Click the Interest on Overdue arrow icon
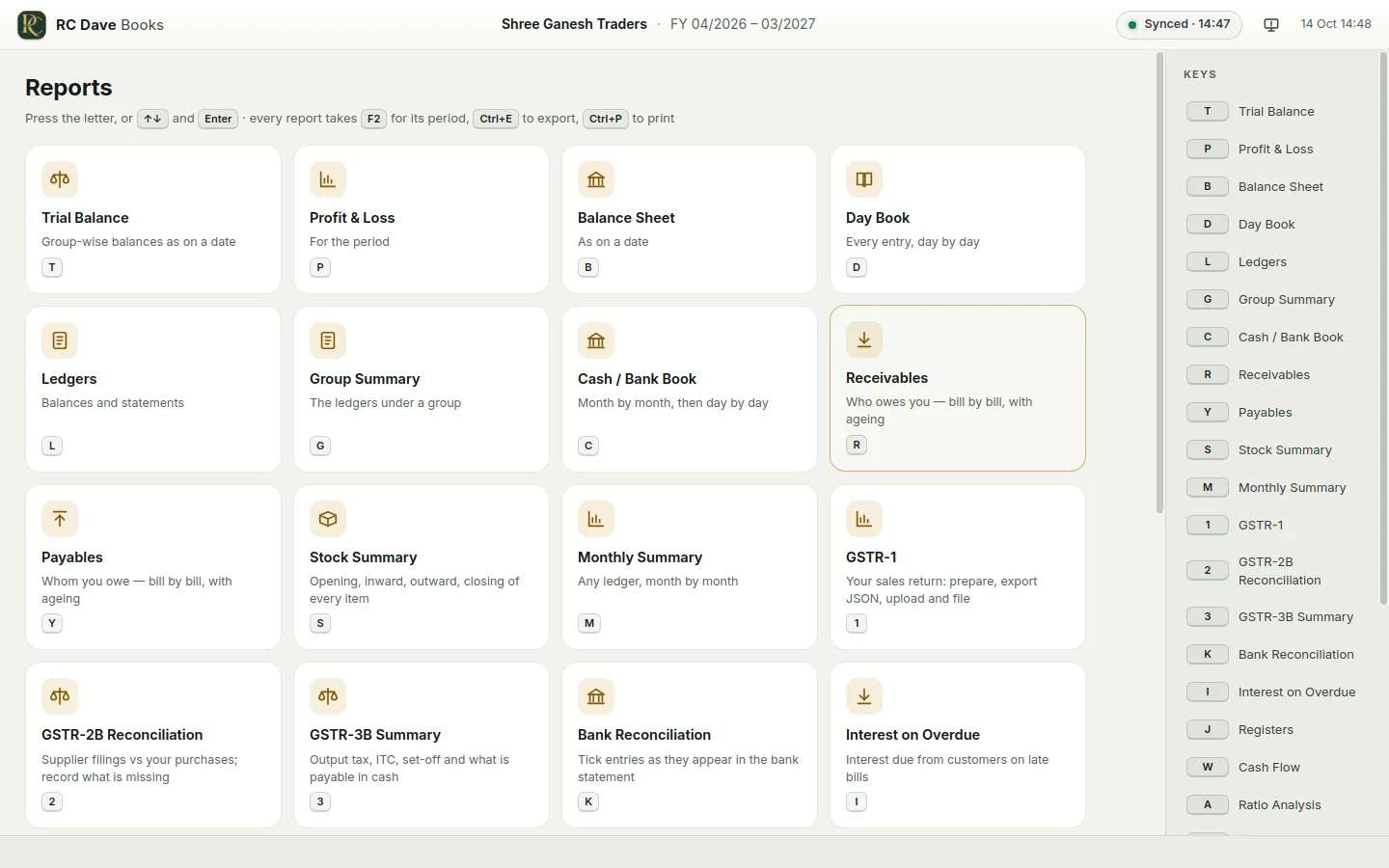The width and height of the screenshot is (1389, 868). pyautogui.click(x=864, y=696)
